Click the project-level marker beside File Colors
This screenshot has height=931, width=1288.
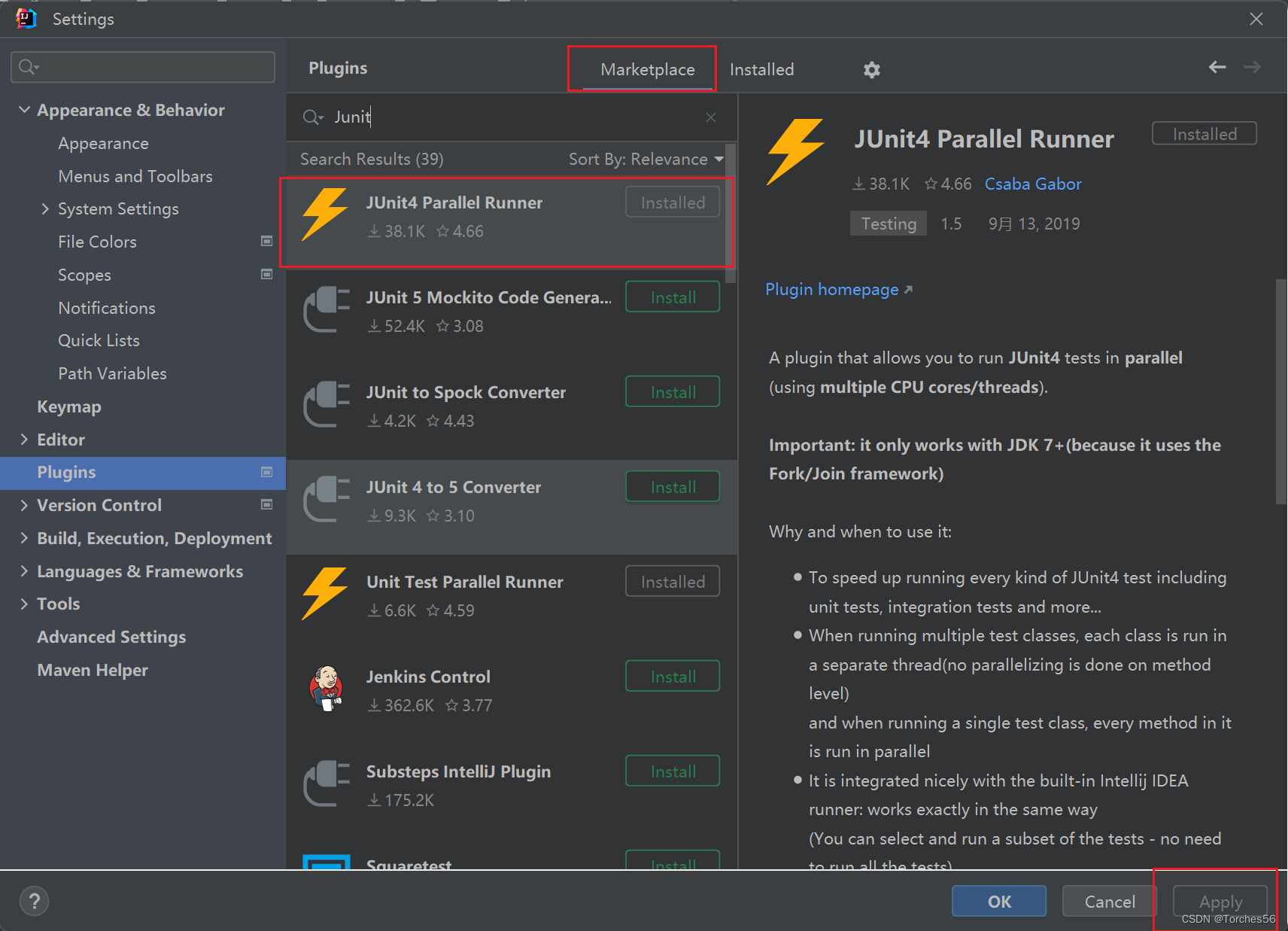point(266,242)
